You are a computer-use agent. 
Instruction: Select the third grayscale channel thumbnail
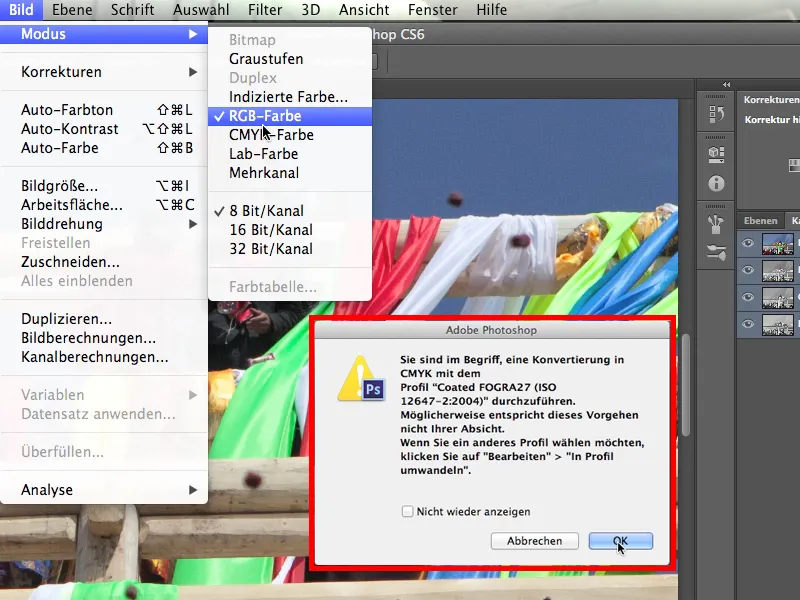pyautogui.click(x=778, y=298)
